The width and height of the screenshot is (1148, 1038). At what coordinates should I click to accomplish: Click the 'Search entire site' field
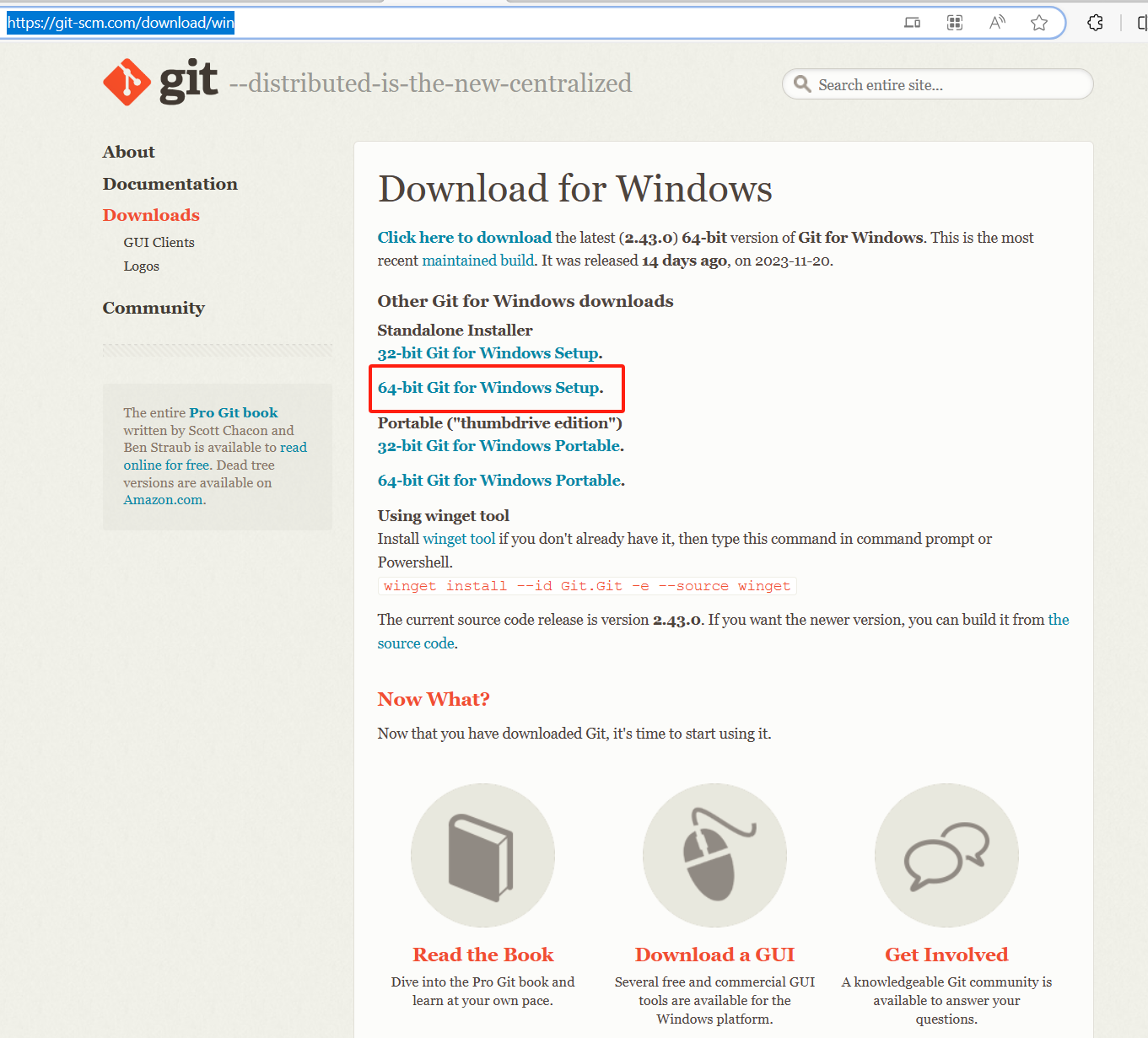pyautogui.click(x=938, y=84)
